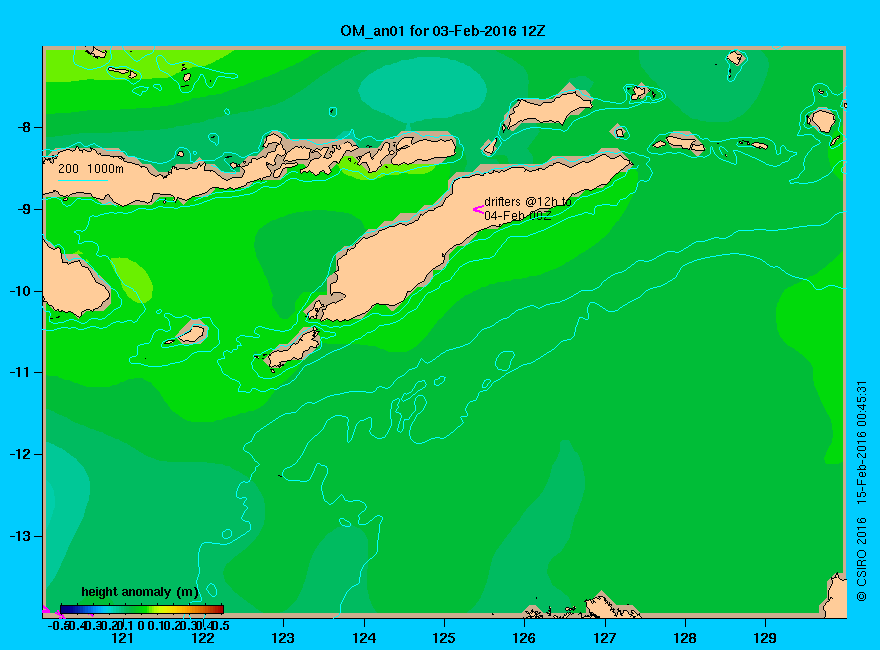Screen dimensions: 880x650
Task: Click the 'height anomaly (m)' legend label
Action: [140, 592]
